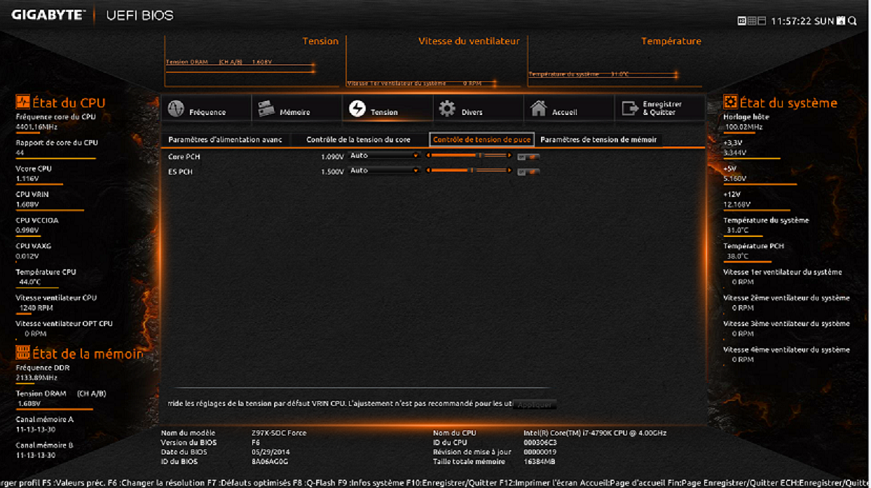Click the ES PCH row label
This screenshot has height=488, width=871.
pyautogui.click(x=180, y=172)
